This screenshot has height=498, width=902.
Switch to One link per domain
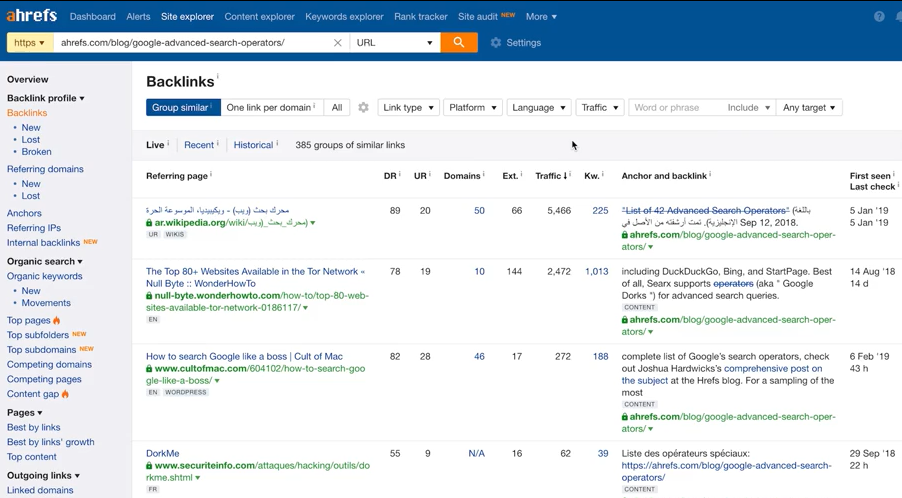tap(269, 108)
